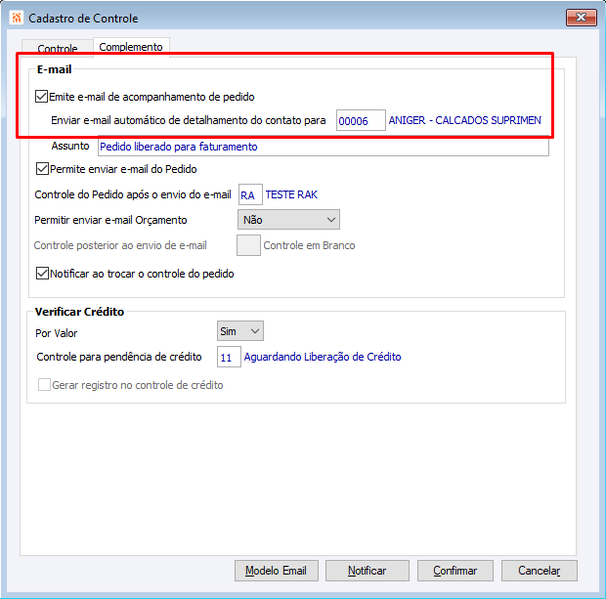The height and width of the screenshot is (599, 606).
Task: Click the RA control code field
Action: [250, 194]
